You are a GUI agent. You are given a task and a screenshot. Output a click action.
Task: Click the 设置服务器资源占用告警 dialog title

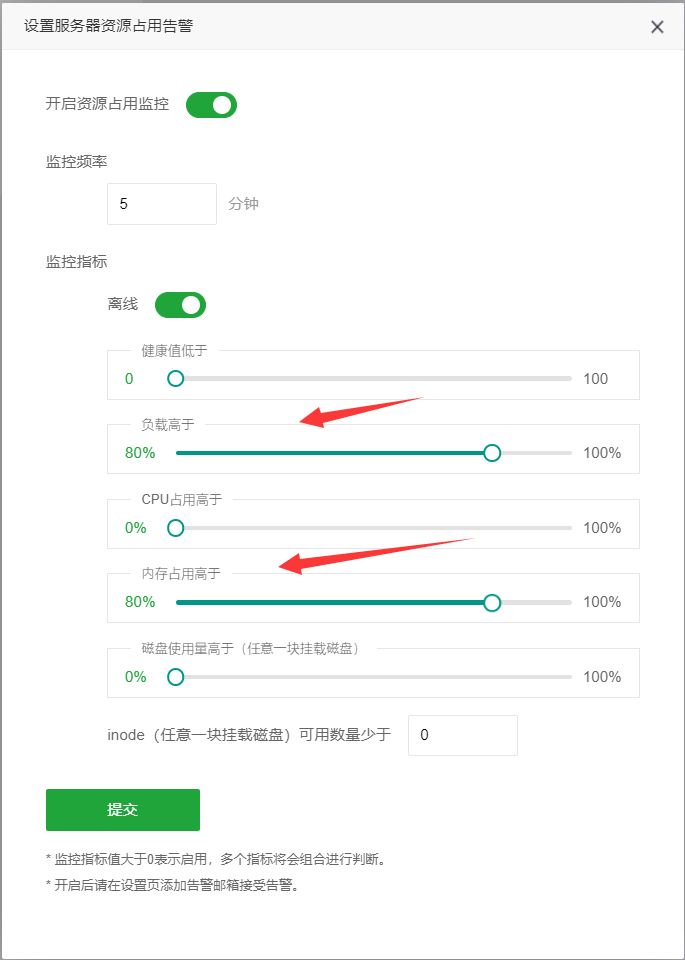(x=108, y=26)
